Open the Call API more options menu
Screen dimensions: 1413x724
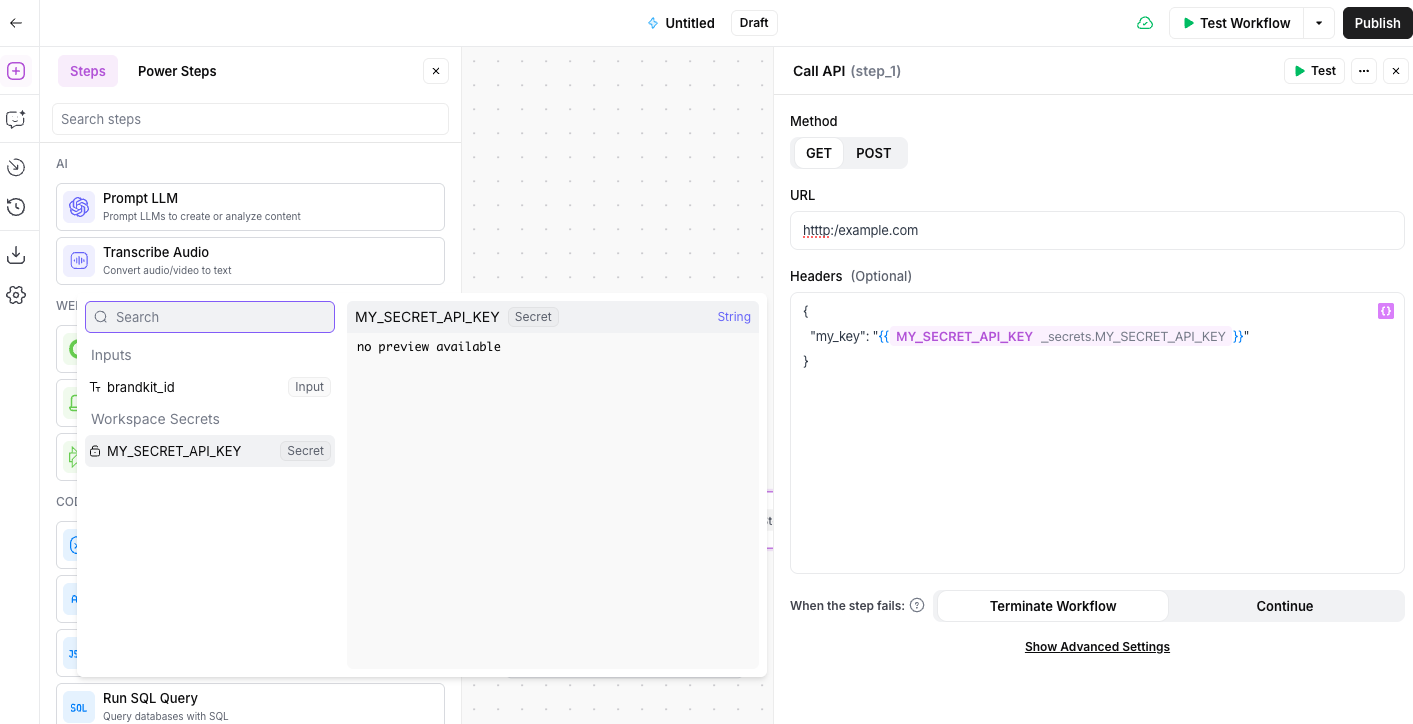[1363, 71]
